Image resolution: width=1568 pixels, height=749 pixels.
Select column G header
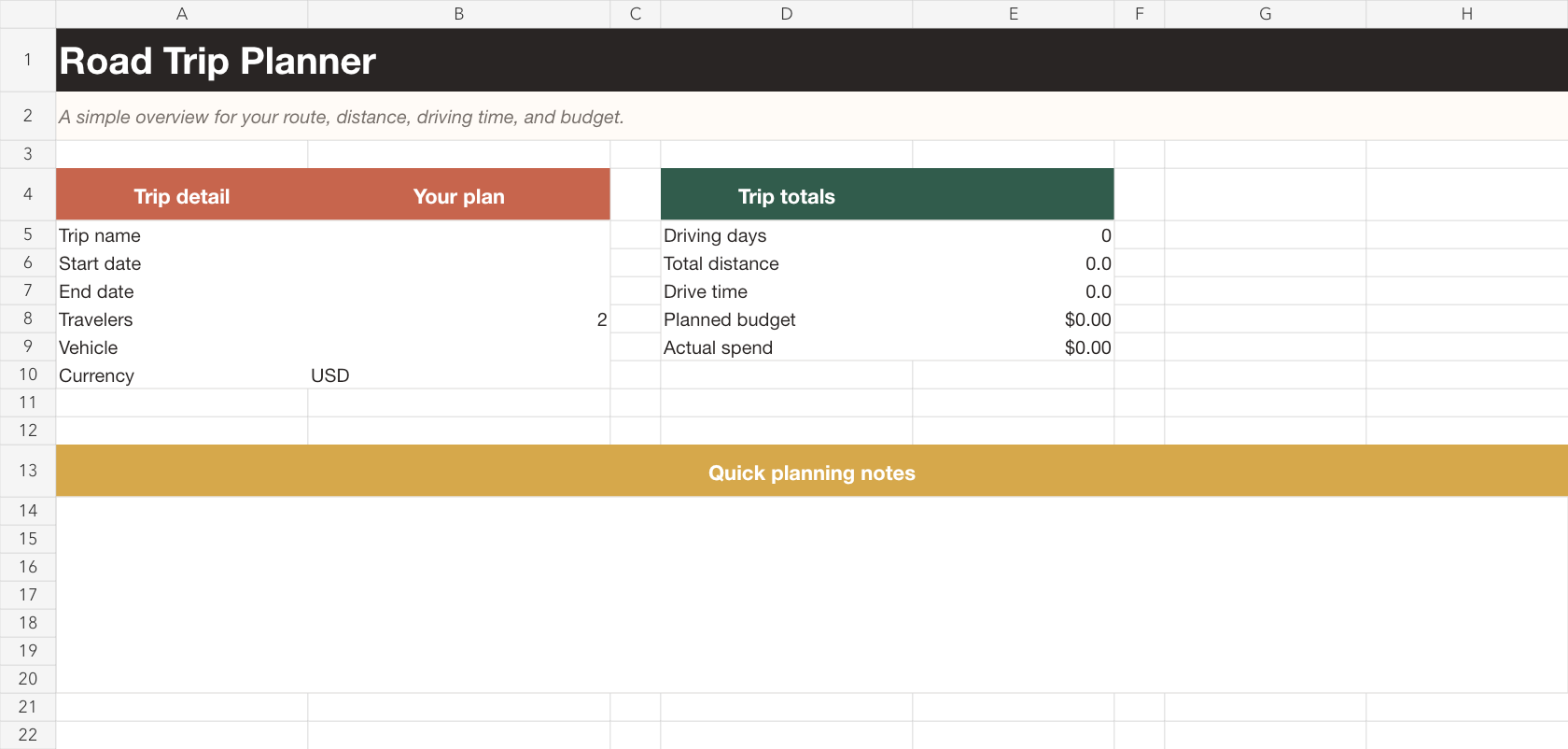pyautogui.click(x=1266, y=14)
